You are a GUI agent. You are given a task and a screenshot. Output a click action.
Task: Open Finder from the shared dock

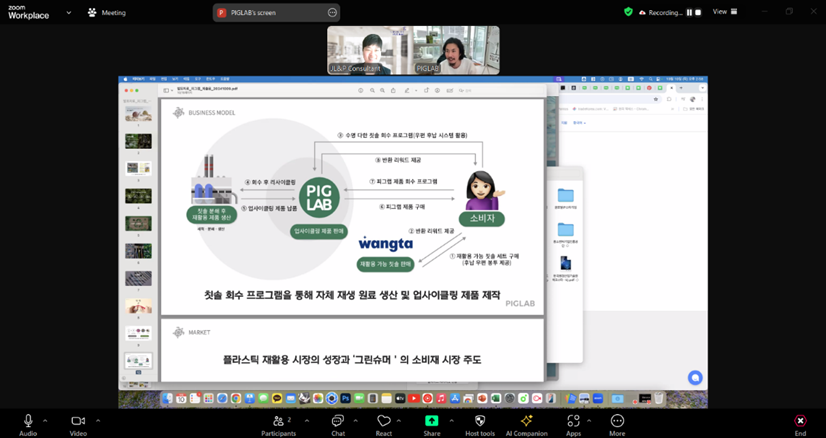167,398
